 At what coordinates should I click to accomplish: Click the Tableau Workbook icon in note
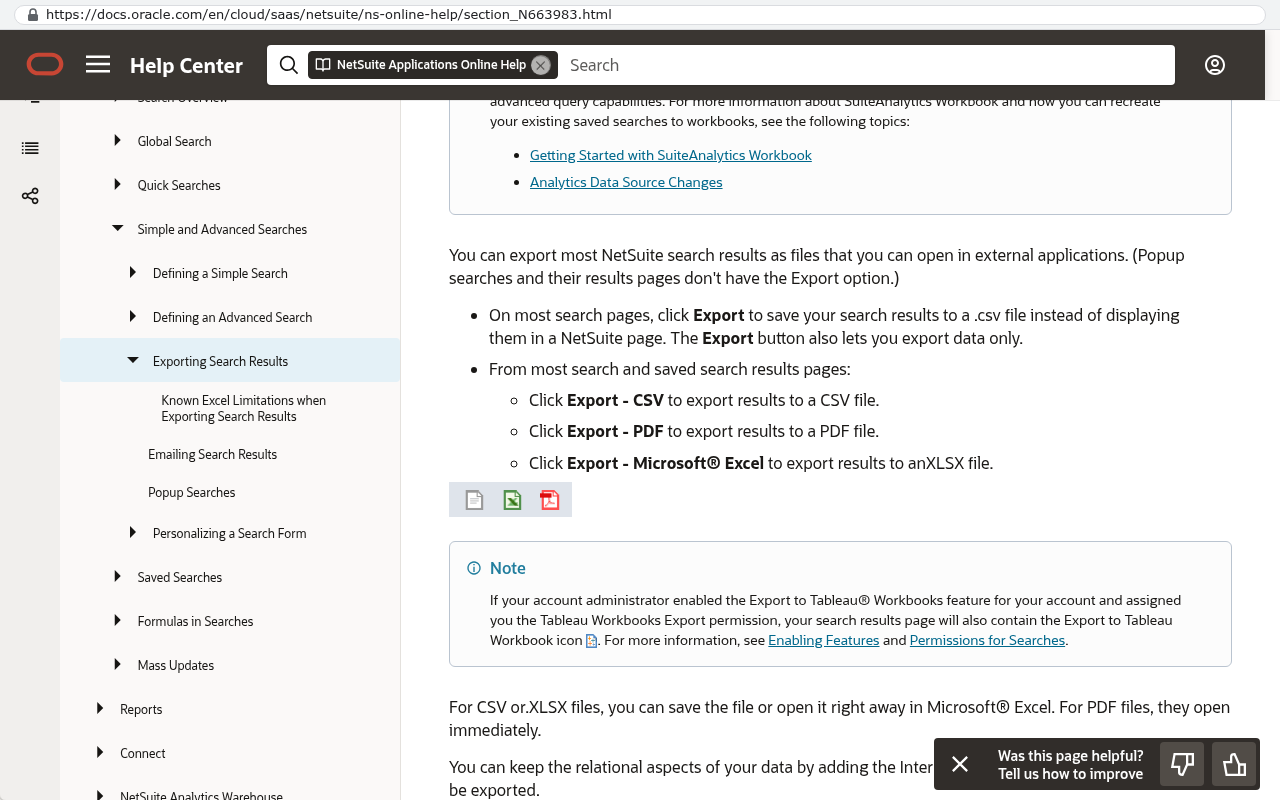pyautogui.click(x=591, y=641)
